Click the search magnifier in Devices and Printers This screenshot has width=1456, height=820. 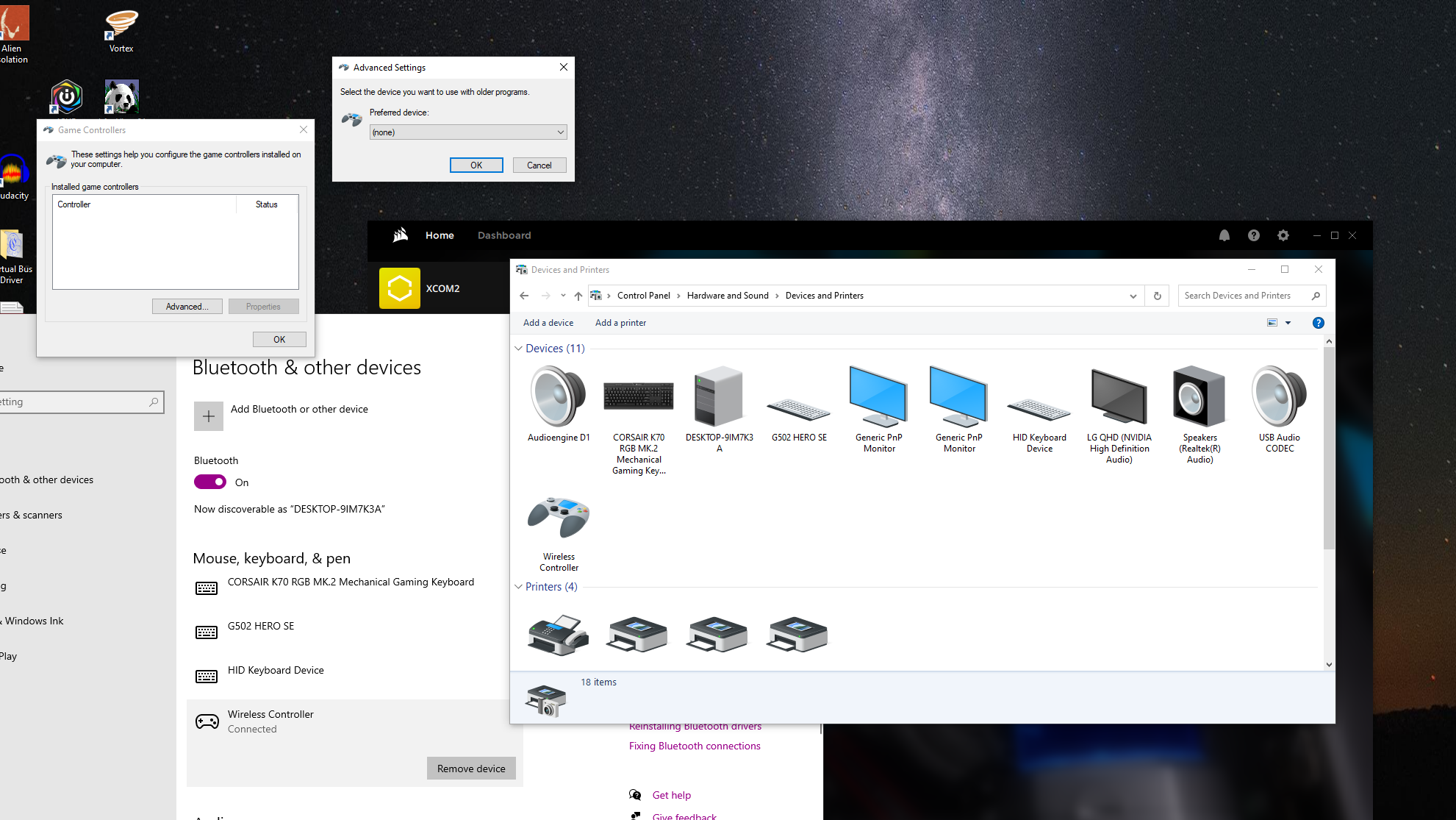[x=1316, y=296]
